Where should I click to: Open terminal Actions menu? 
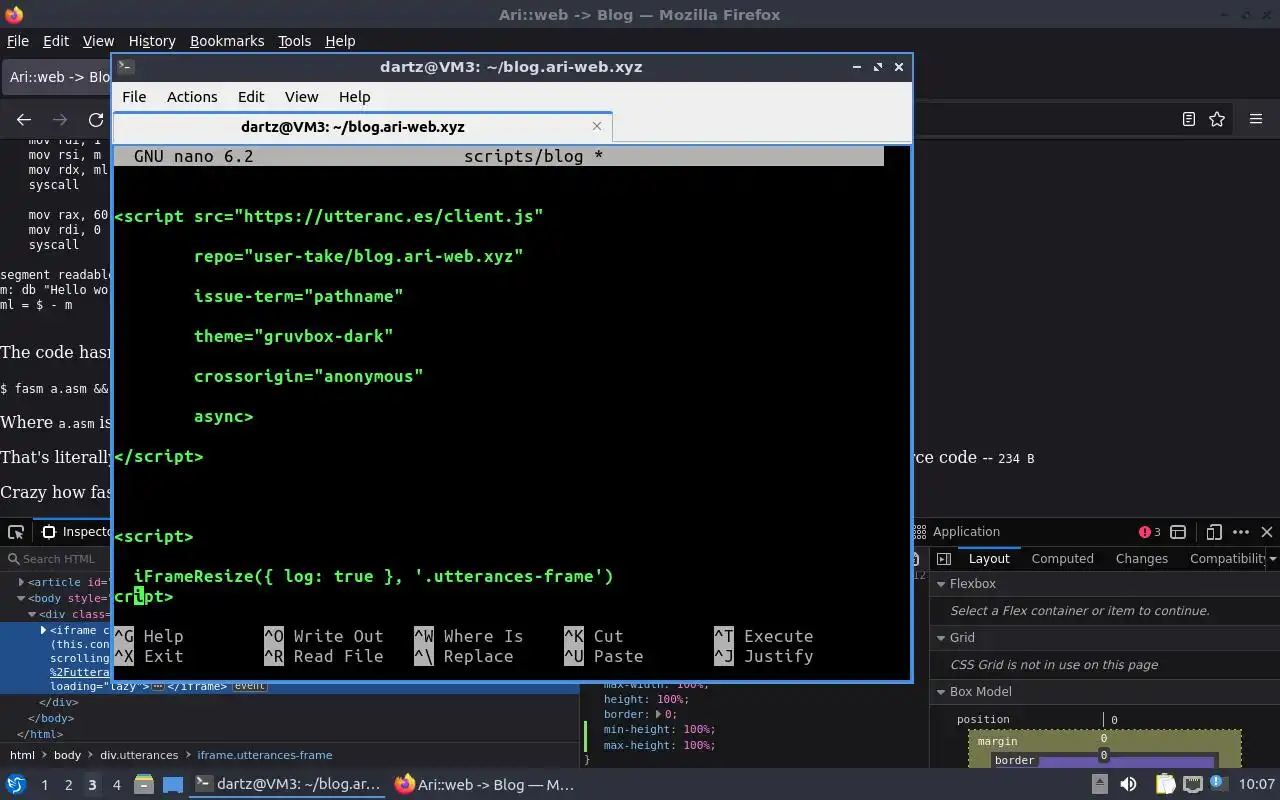(192, 97)
